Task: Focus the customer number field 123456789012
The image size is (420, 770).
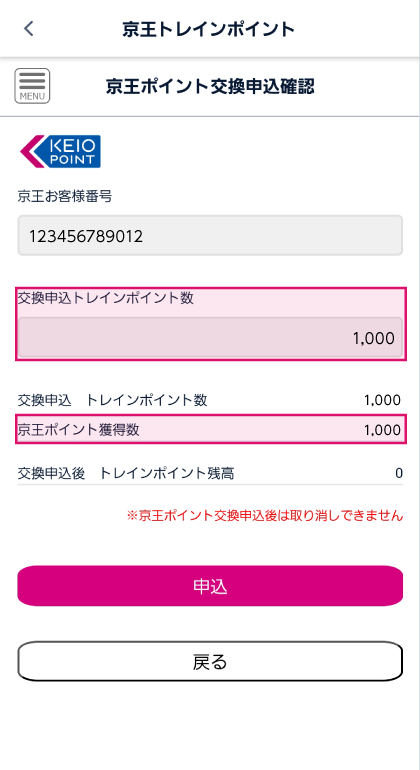Action: click(210, 235)
